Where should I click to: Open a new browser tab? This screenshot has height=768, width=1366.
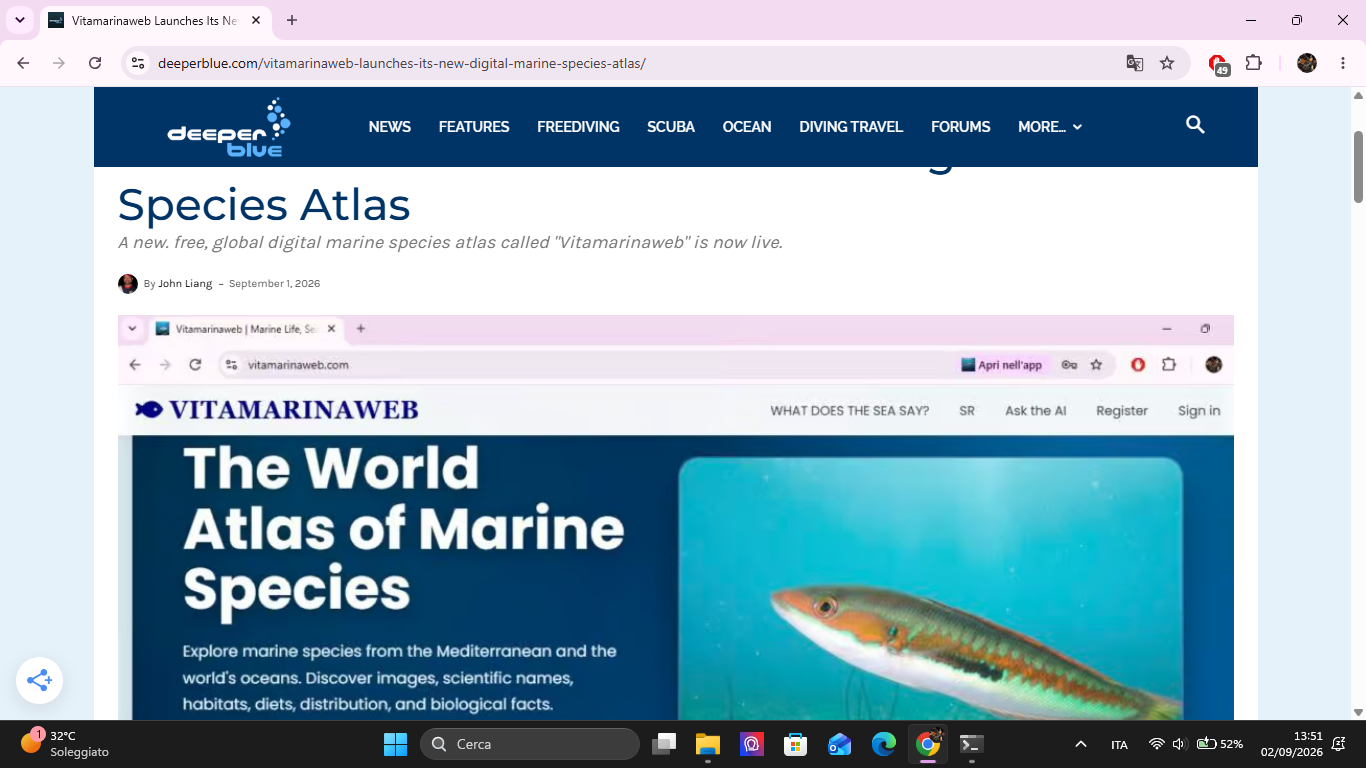coord(292,20)
